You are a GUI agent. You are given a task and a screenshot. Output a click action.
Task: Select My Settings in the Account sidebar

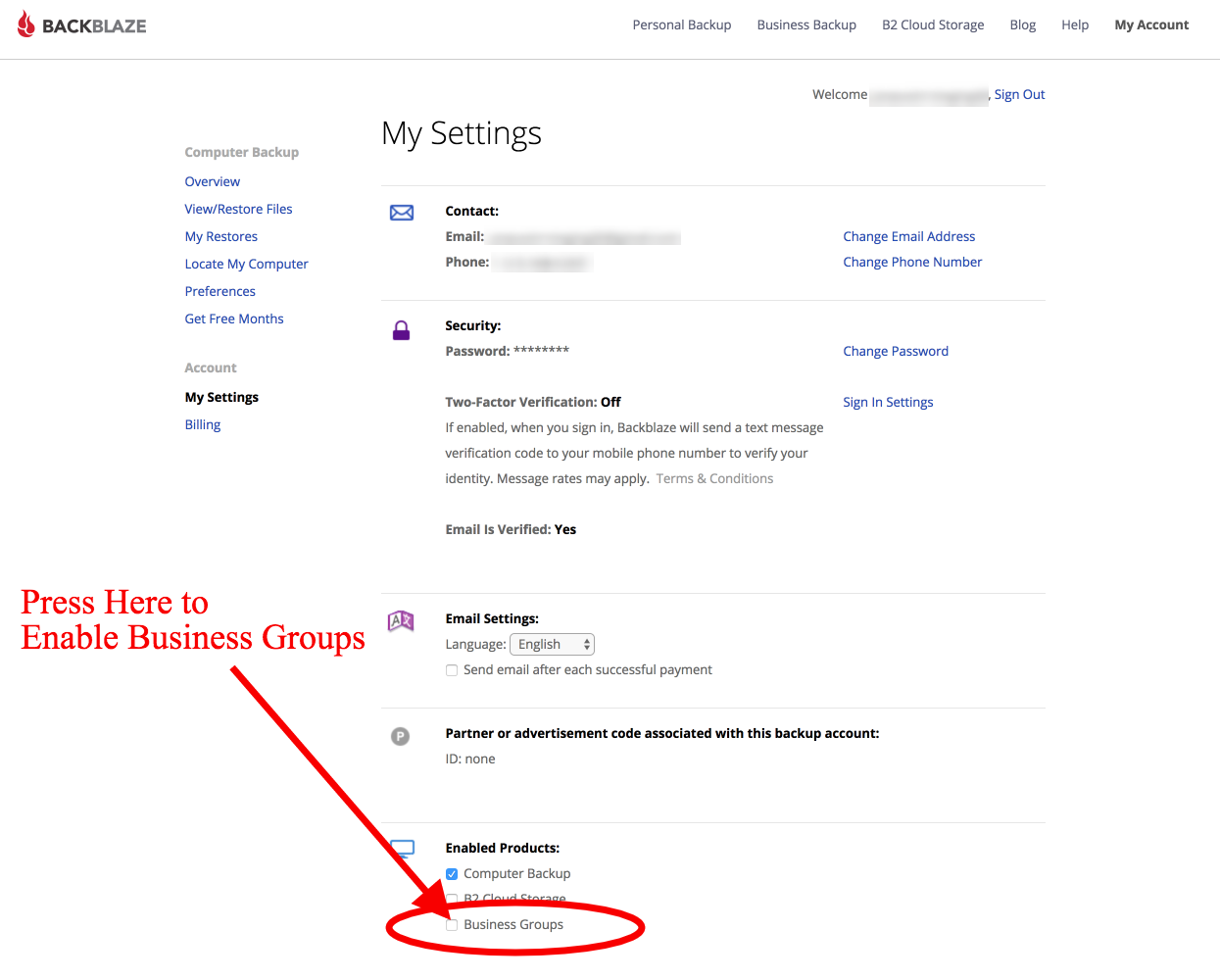222,398
